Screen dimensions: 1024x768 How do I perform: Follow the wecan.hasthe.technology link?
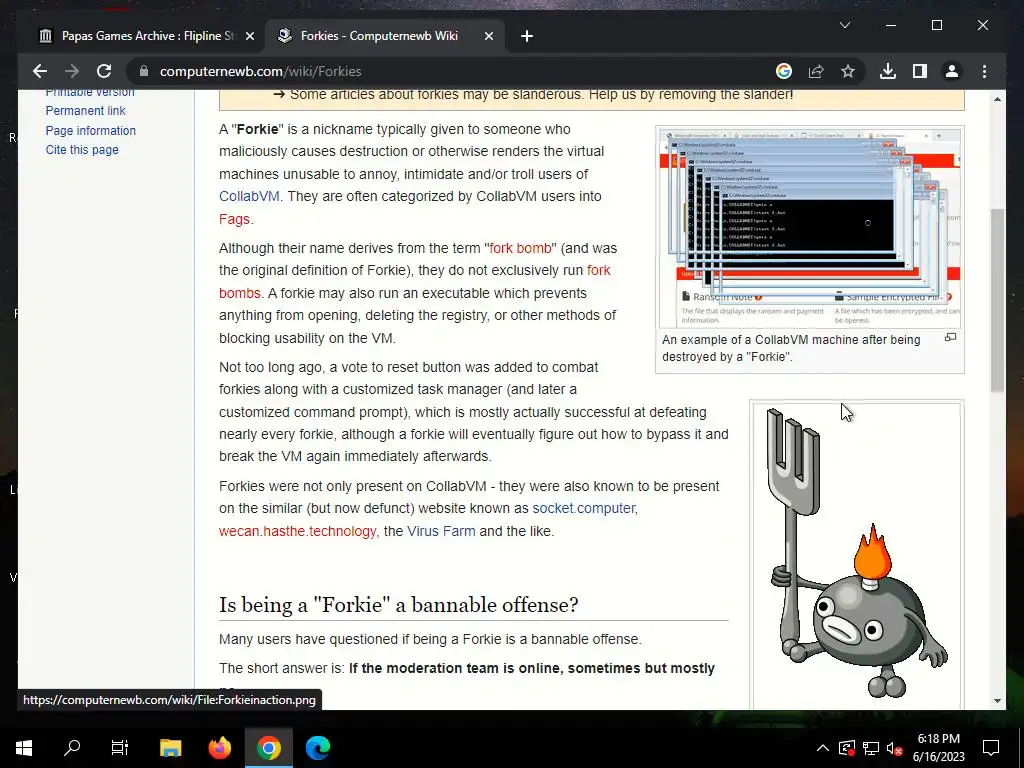(298, 531)
